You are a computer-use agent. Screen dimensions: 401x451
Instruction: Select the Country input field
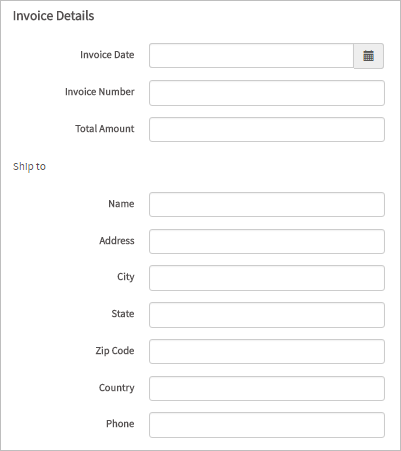pyautogui.click(x=267, y=389)
